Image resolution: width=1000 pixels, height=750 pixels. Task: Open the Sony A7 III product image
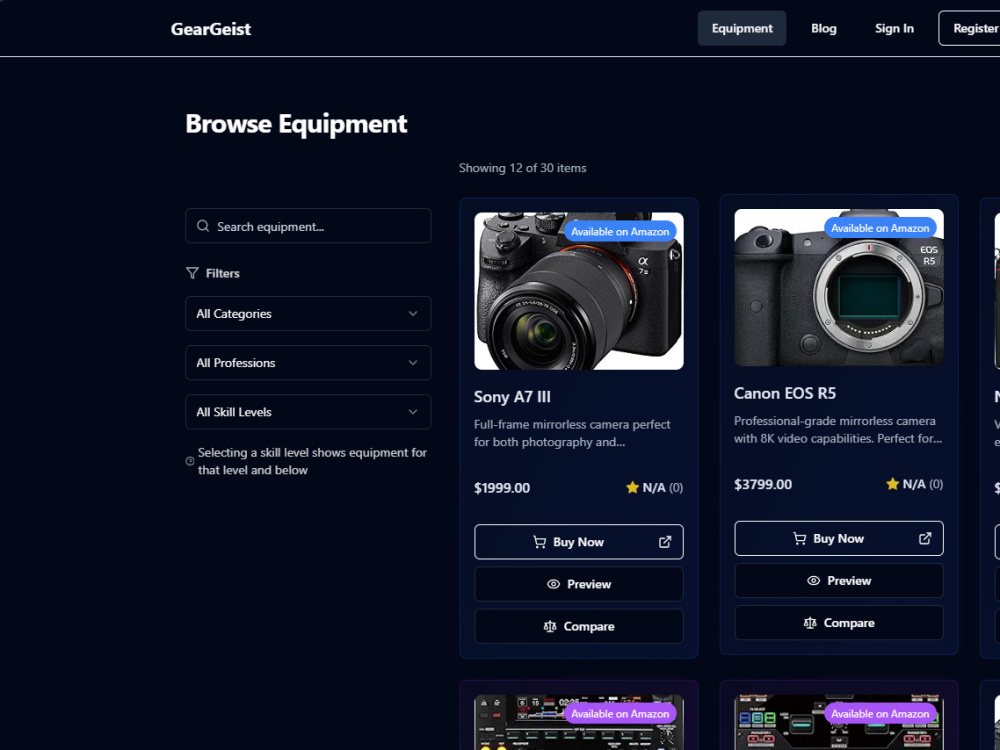pos(578,291)
